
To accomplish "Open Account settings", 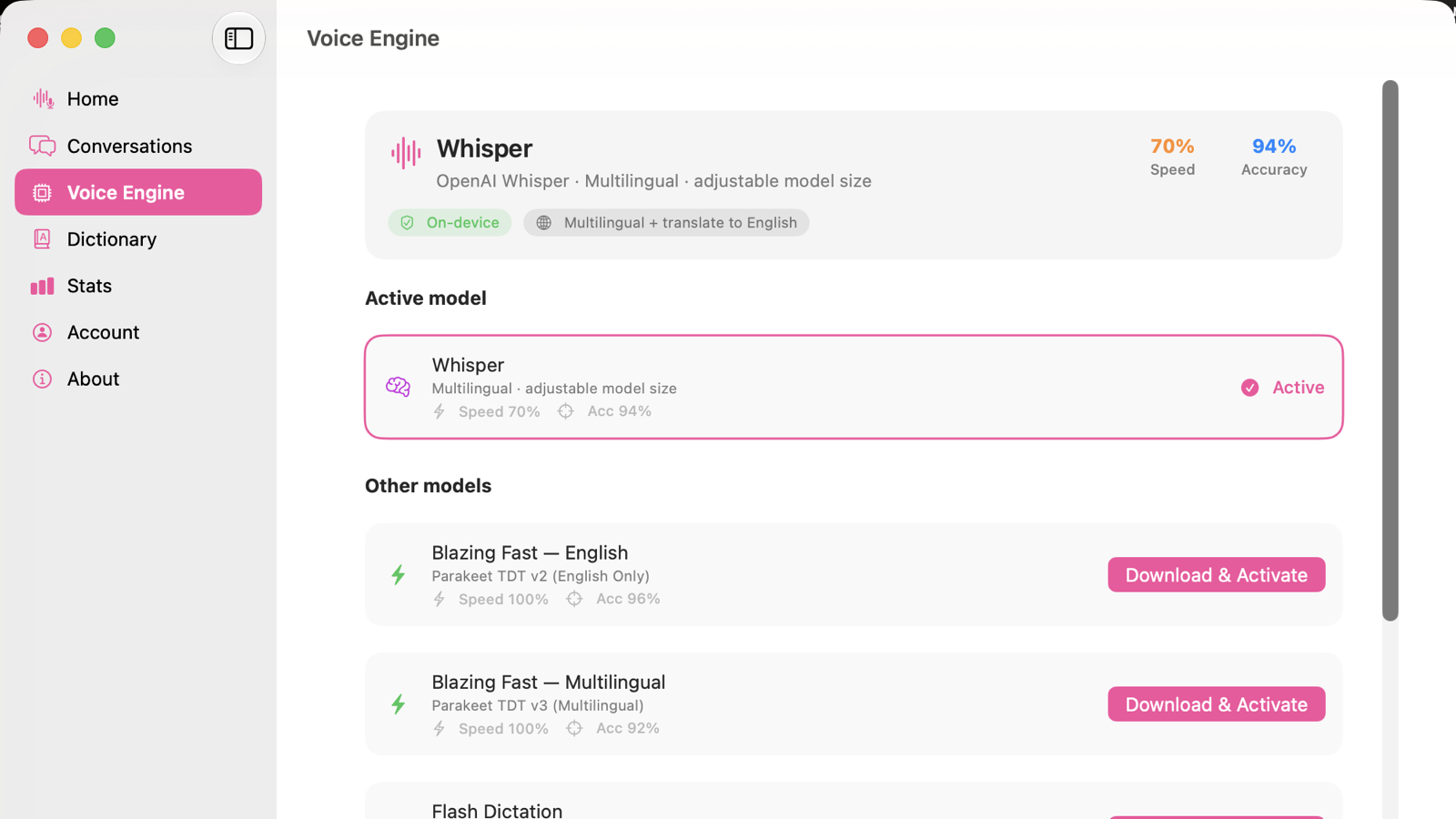I will coord(138,332).
